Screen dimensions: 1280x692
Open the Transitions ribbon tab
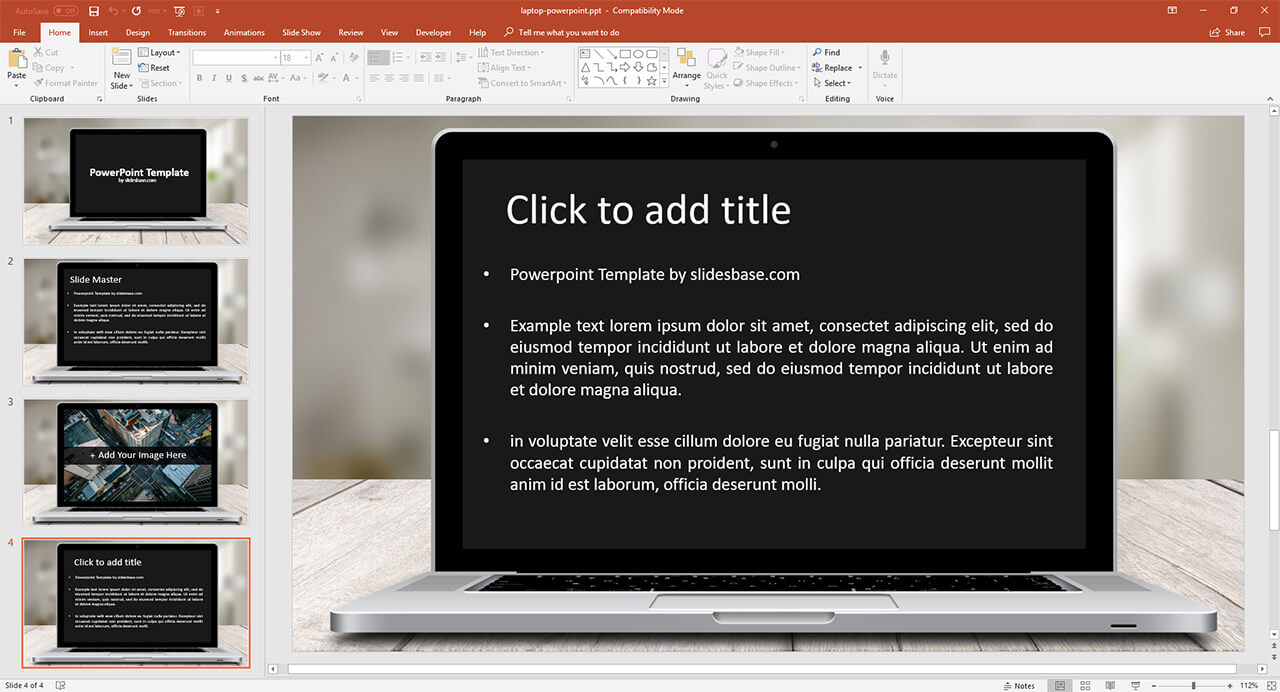(187, 32)
